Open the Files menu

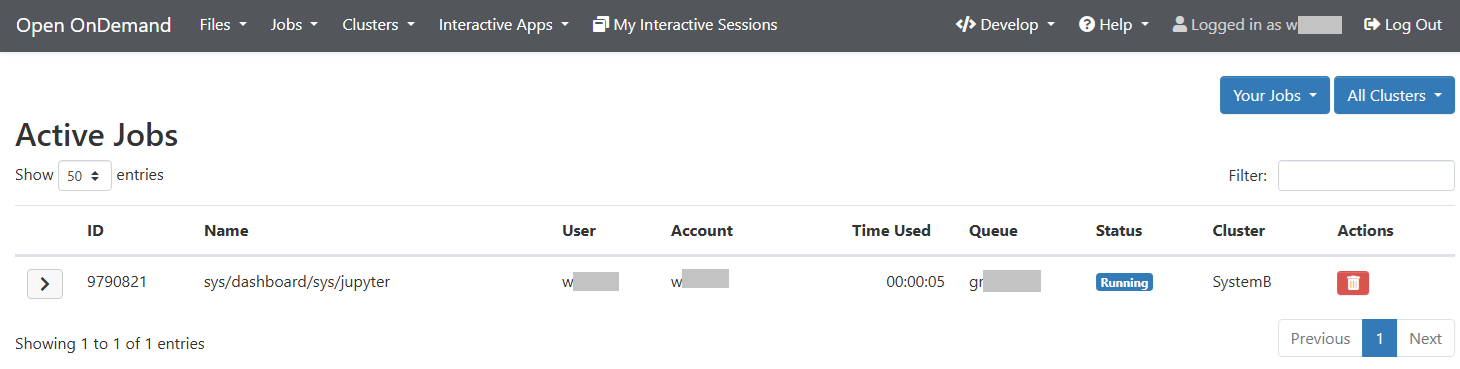[x=223, y=25]
